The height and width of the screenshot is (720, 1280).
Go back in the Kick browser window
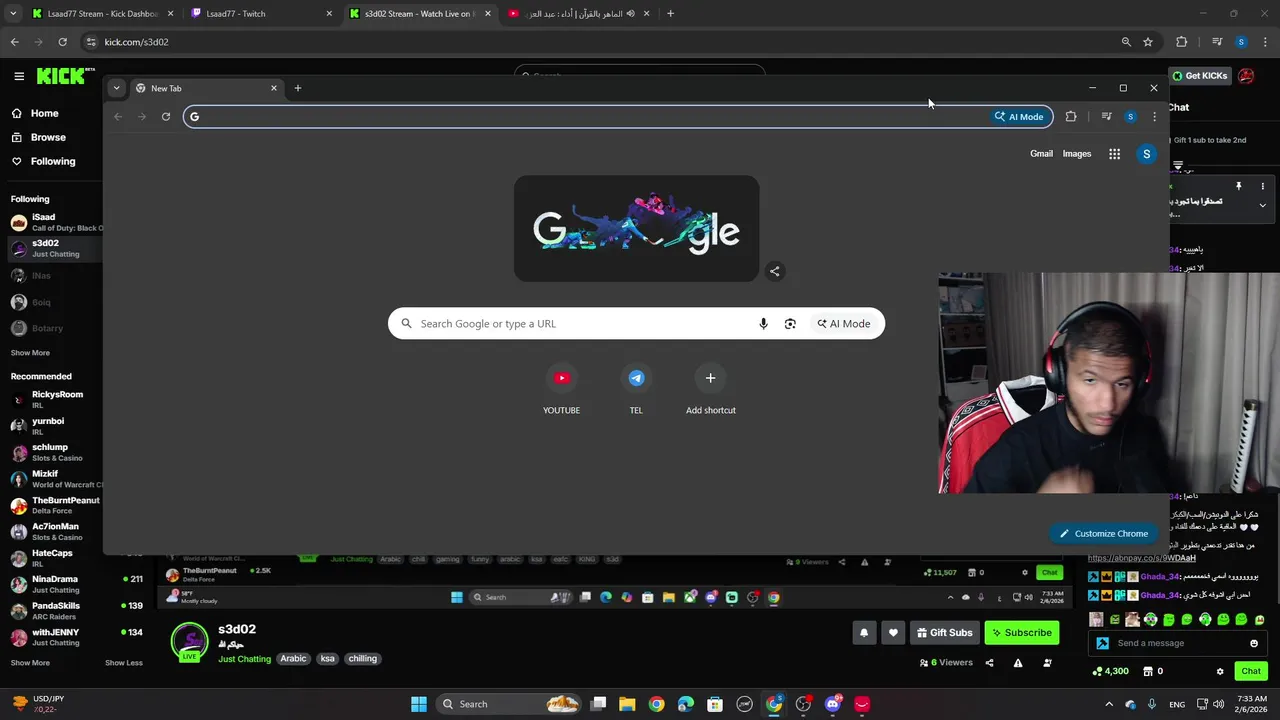pyautogui.click(x=14, y=42)
